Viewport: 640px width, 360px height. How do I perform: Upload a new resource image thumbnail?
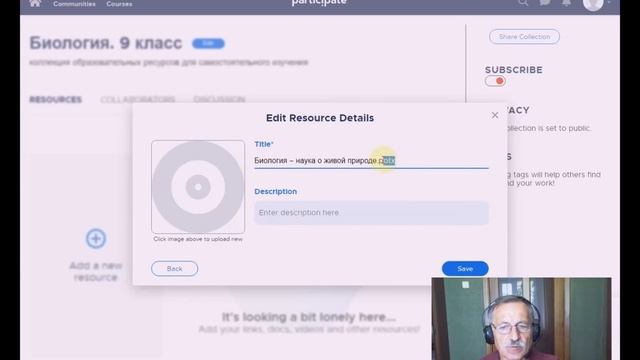198,187
